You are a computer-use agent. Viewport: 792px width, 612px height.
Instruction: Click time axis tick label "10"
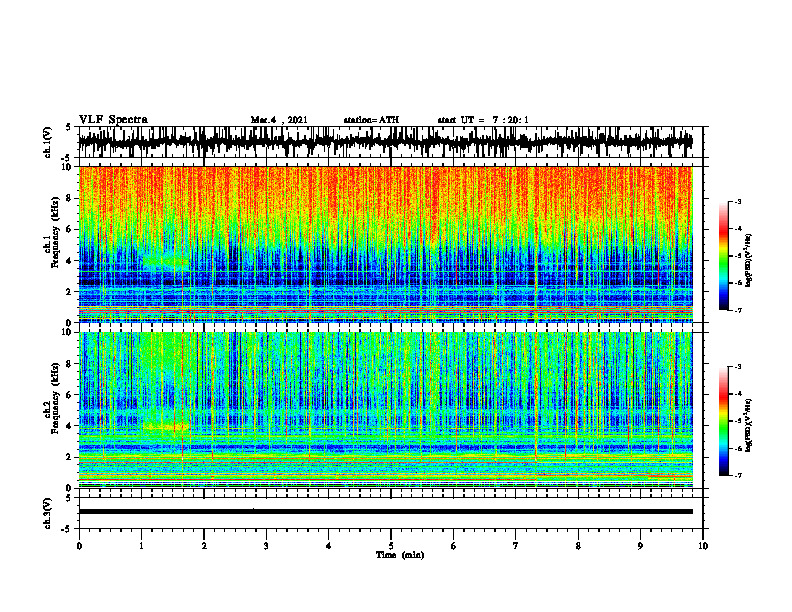pos(703,546)
